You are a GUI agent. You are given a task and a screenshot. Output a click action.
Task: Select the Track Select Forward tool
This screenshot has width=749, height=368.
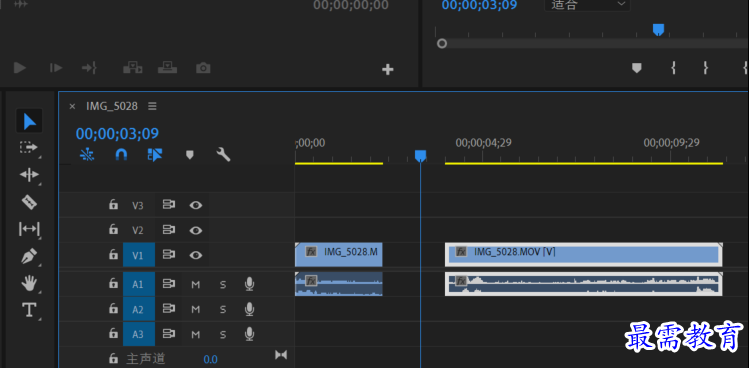[29, 147]
